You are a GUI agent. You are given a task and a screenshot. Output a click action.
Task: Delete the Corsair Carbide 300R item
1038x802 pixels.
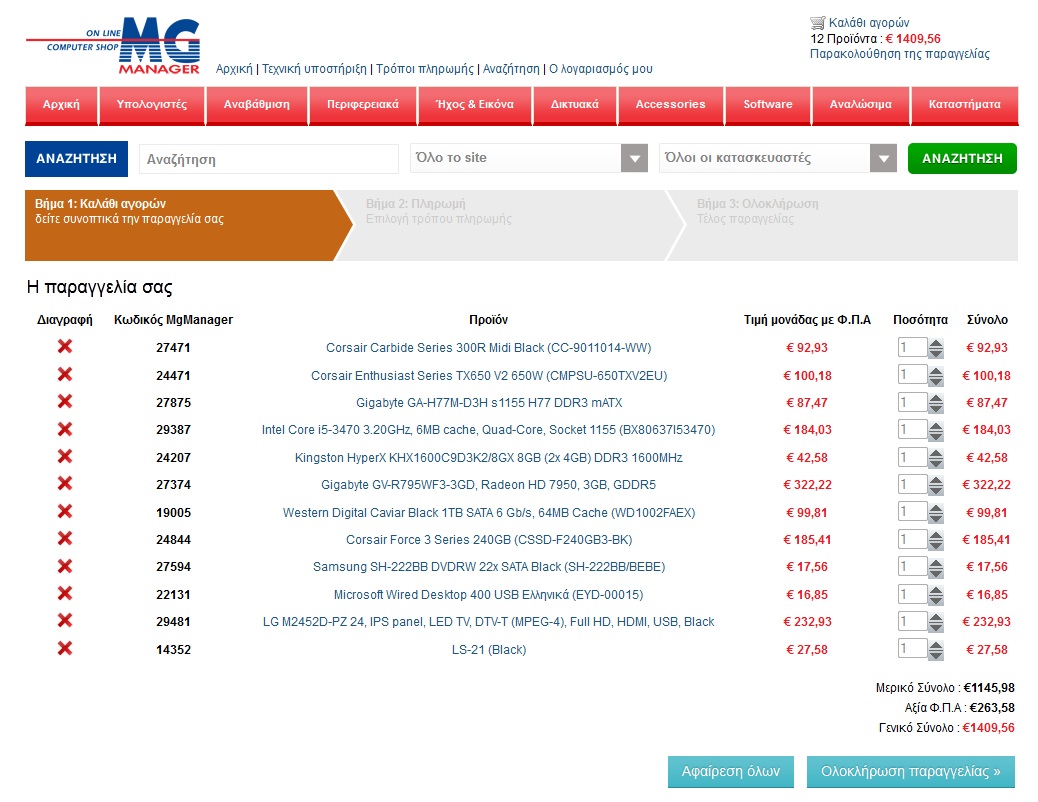pyautogui.click(x=65, y=346)
